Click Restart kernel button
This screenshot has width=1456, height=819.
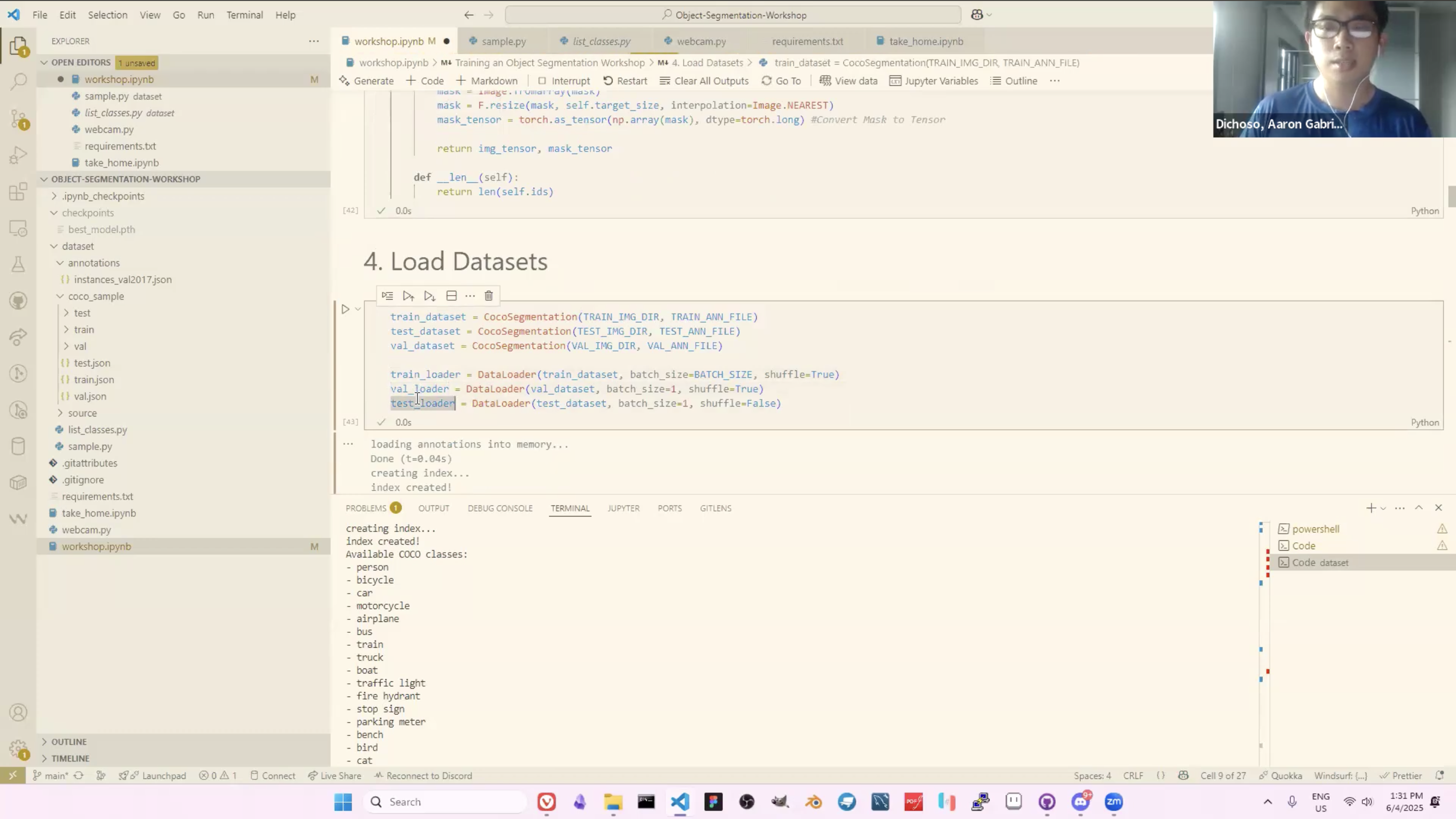[625, 81]
